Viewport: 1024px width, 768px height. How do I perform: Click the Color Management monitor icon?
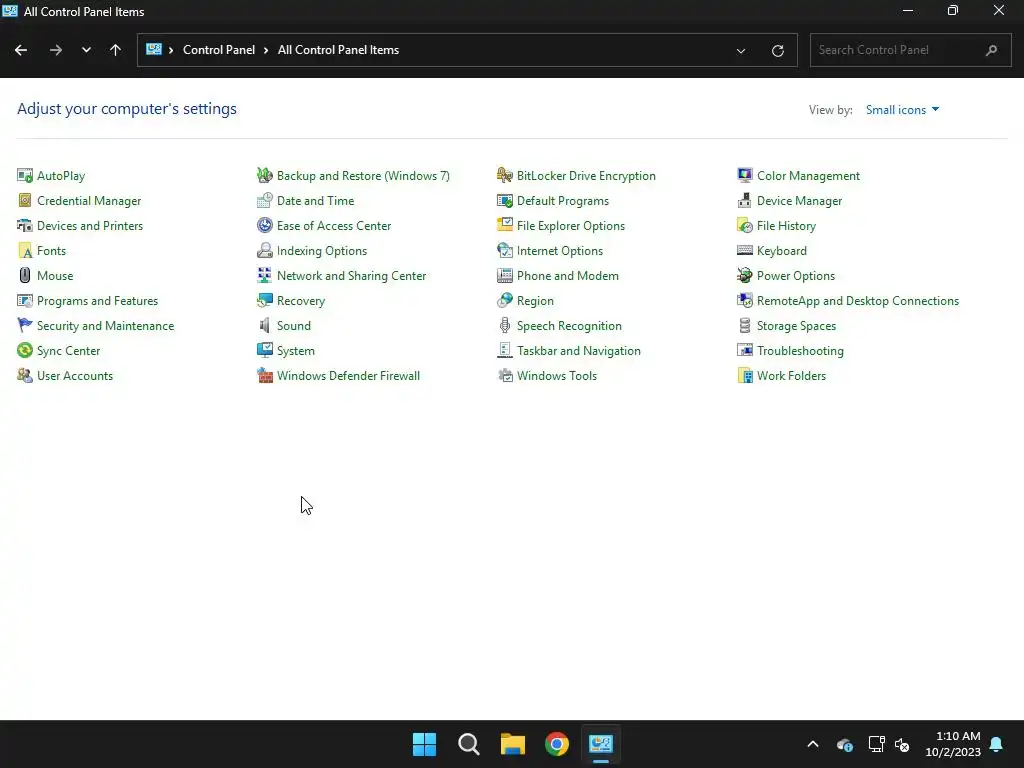coord(744,176)
